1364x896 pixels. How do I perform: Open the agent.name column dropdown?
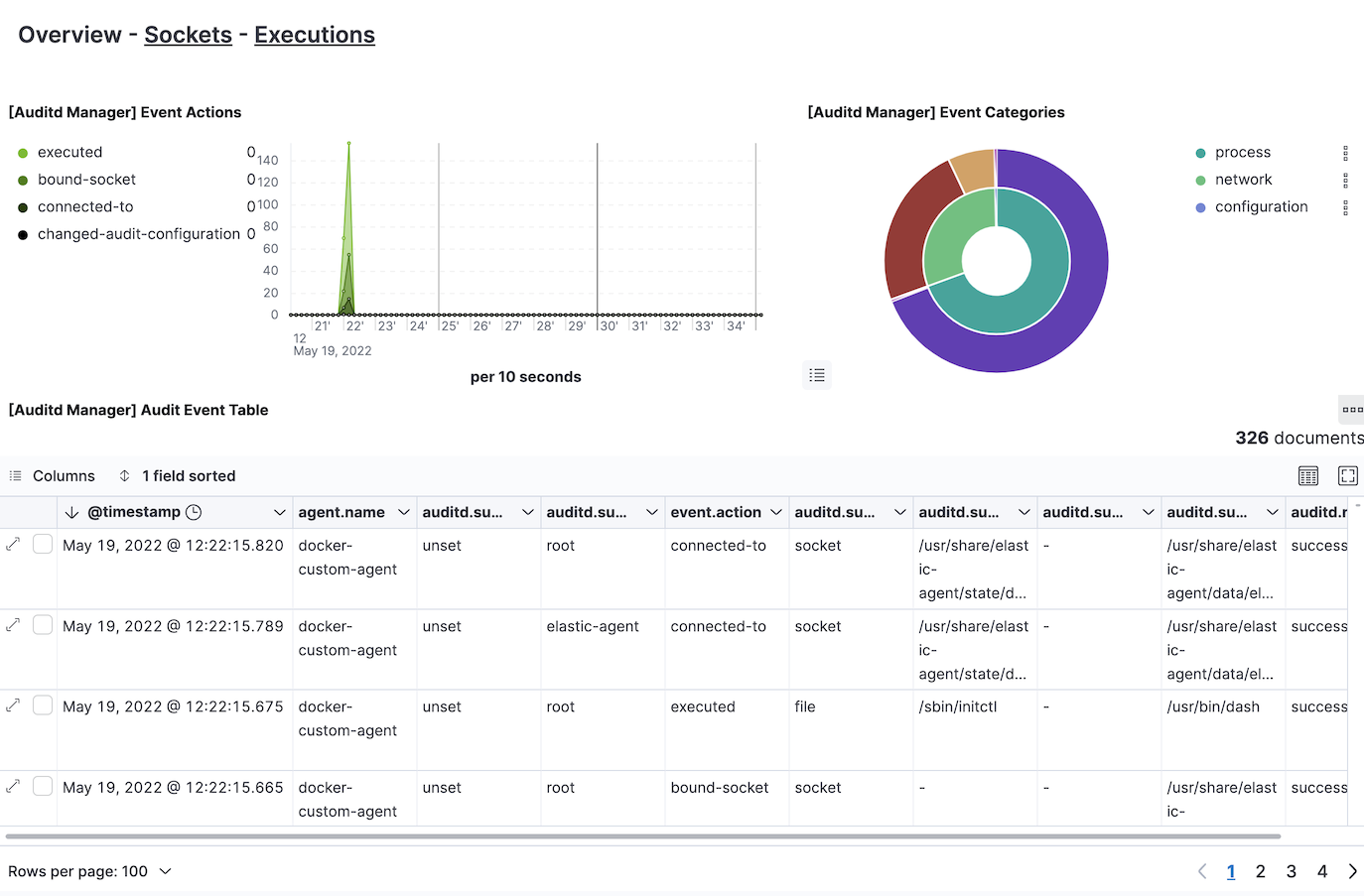(x=403, y=511)
